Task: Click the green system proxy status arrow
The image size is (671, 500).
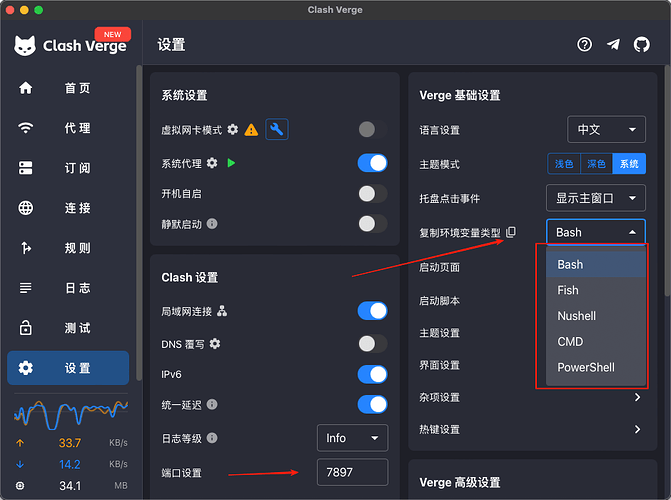Action: pos(231,163)
